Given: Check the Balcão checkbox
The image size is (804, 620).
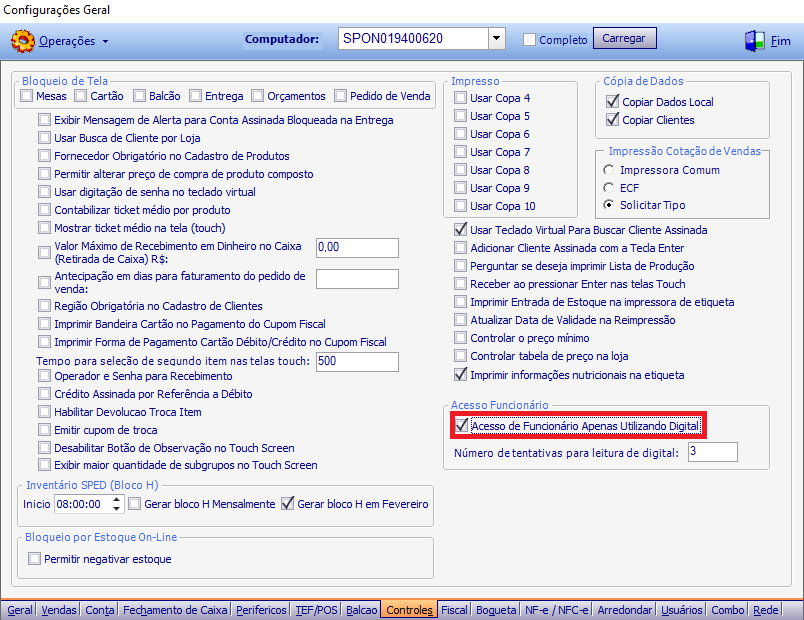Looking at the screenshot, I should point(139,96).
